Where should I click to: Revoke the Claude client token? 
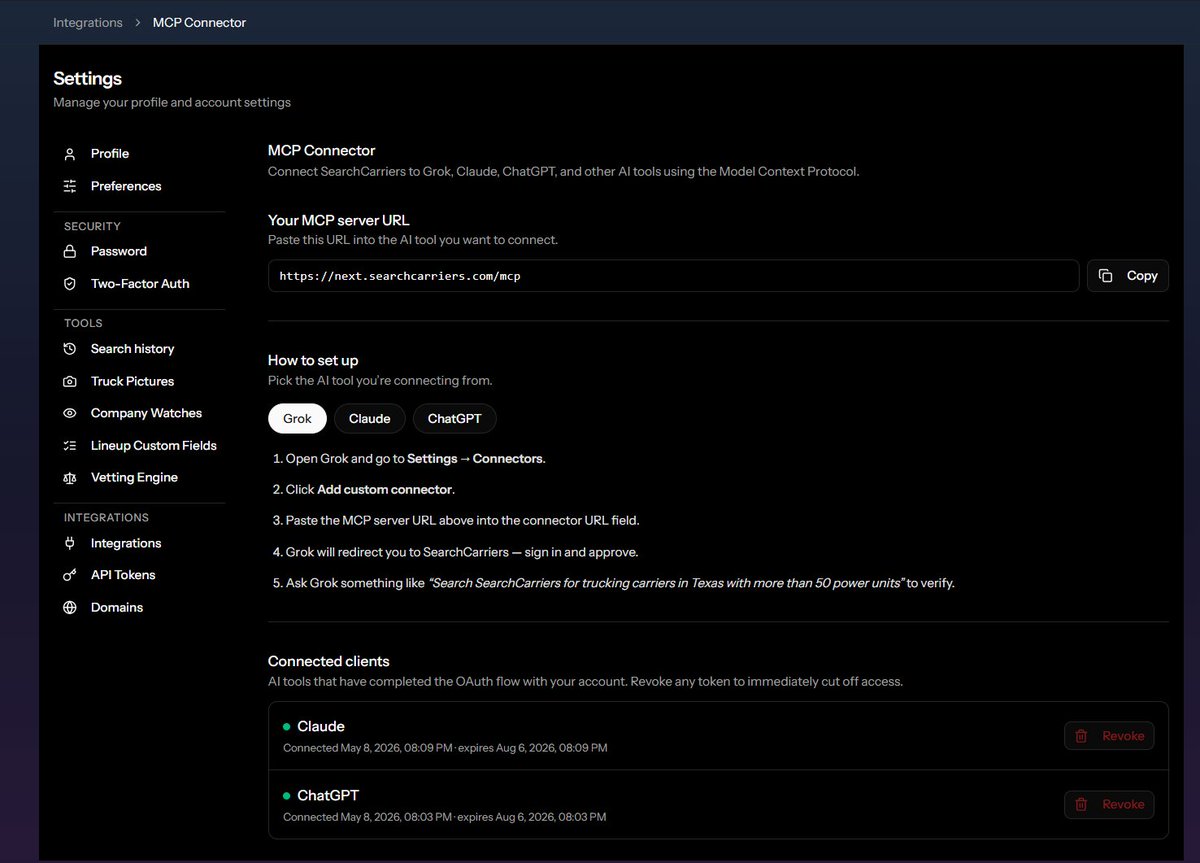point(1109,736)
